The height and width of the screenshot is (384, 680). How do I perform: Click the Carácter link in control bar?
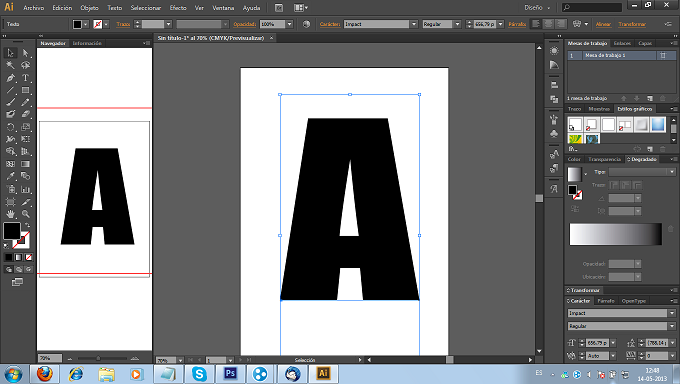[x=330, y=24]
